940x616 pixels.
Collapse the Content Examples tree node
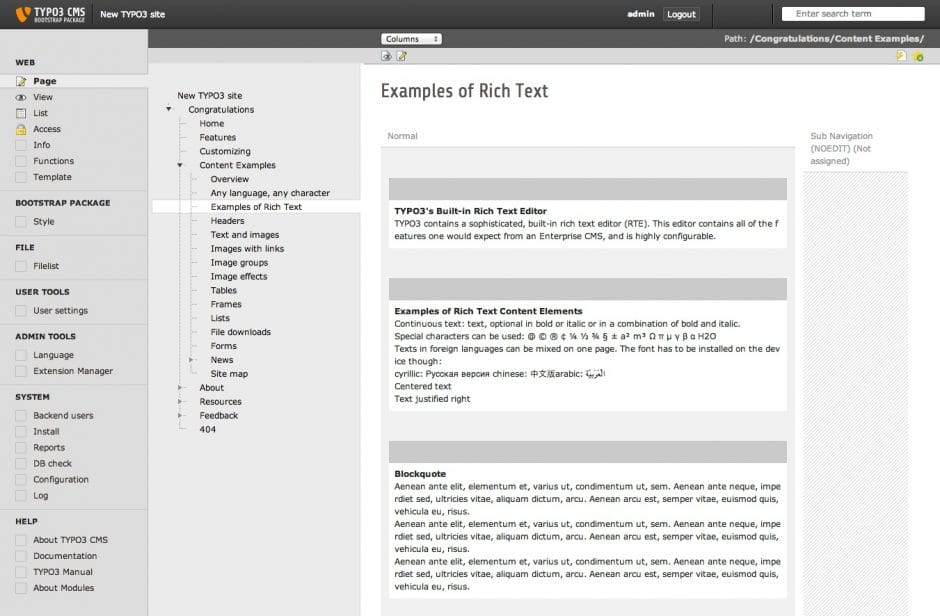point(180,165)
